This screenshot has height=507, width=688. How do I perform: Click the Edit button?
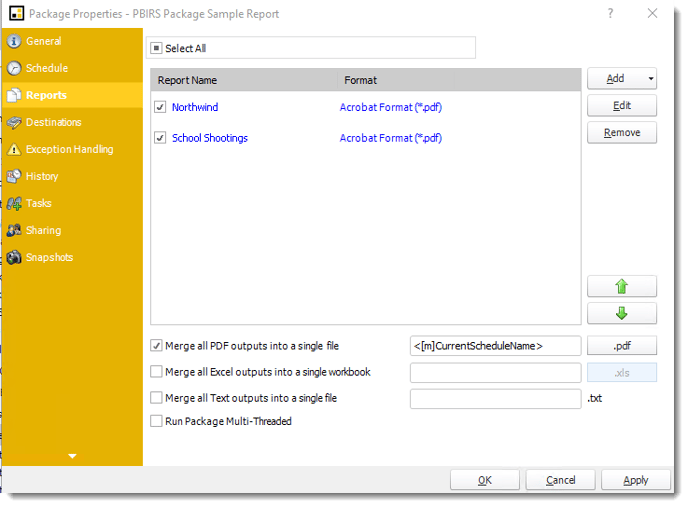point(621,106)
